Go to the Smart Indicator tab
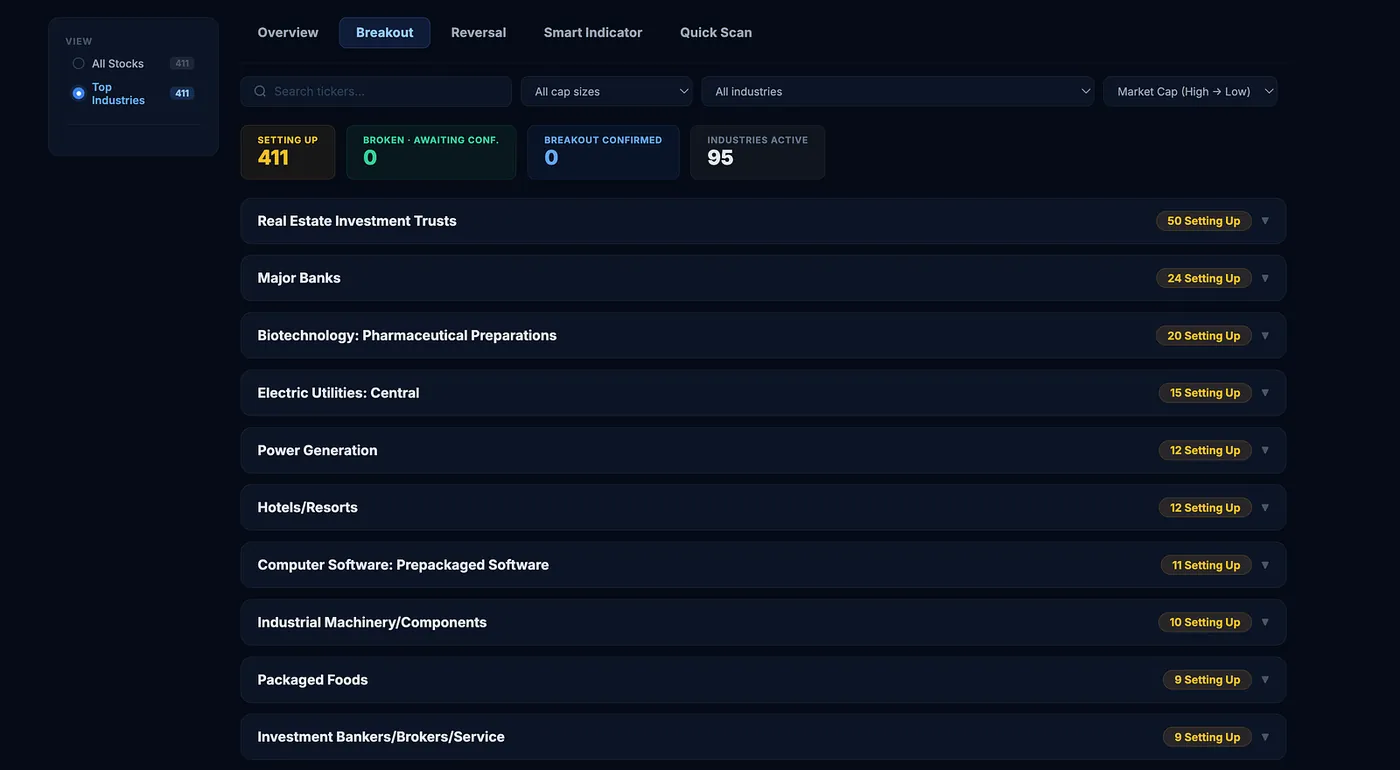This screenshot has width=1400, height=770. [593, 32]
